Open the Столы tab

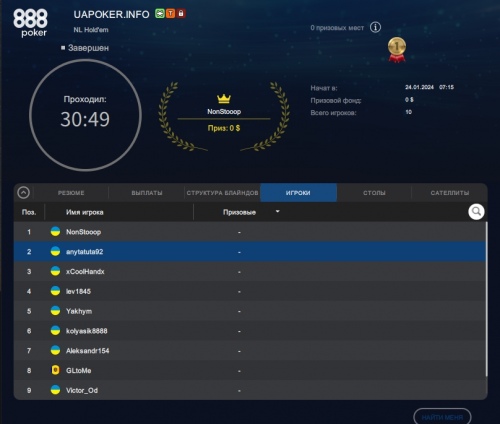[x=374, y=193]
